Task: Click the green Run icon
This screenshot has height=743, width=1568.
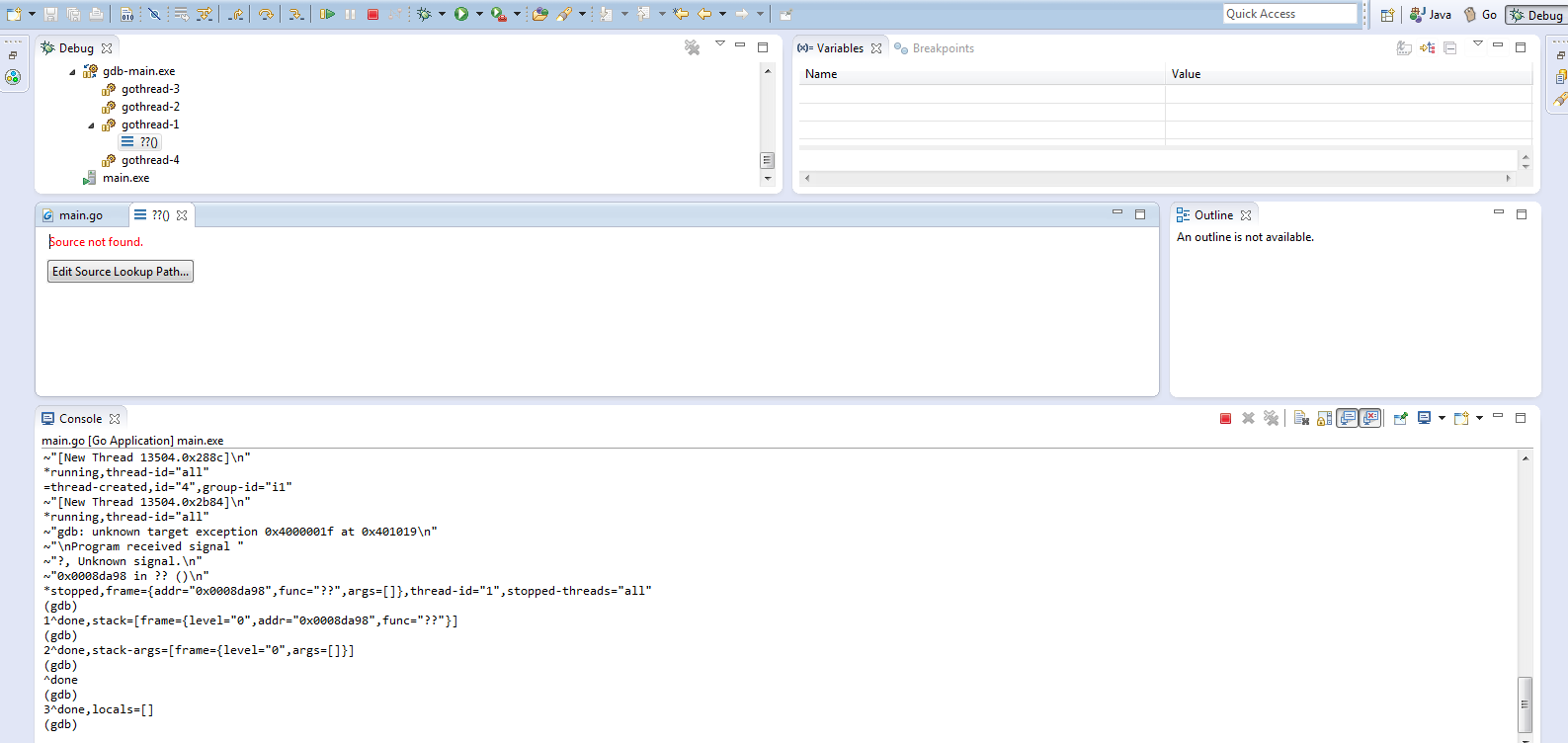Action: pos(461,14)
